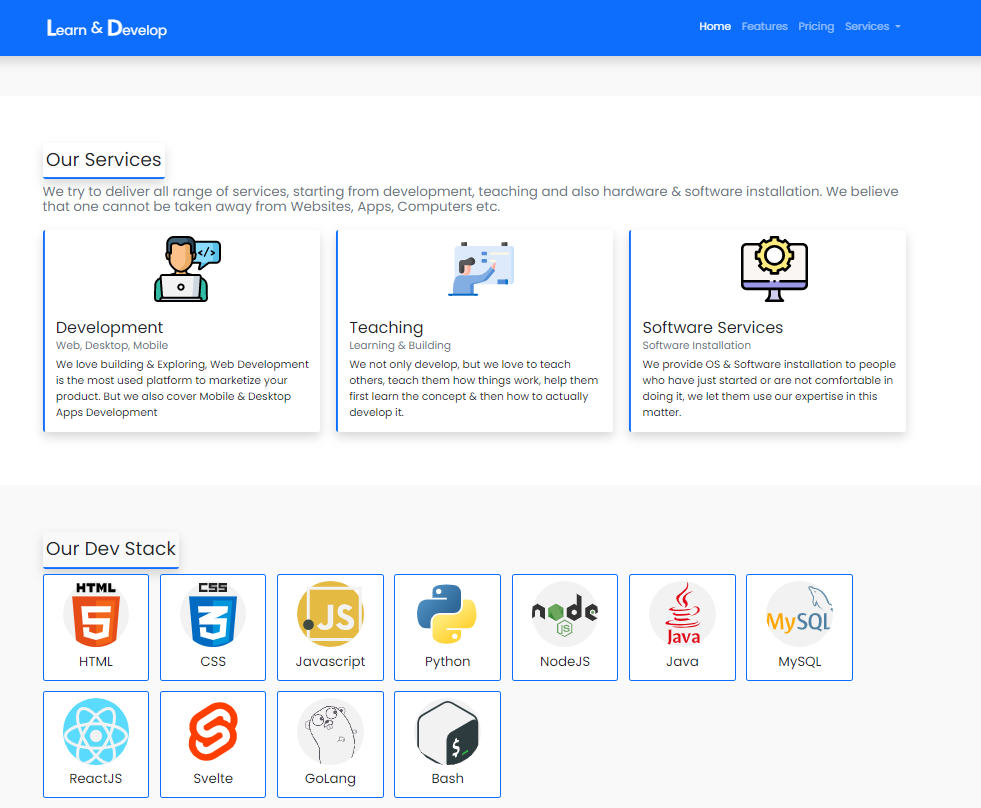Click the GoLang label text

330,779
